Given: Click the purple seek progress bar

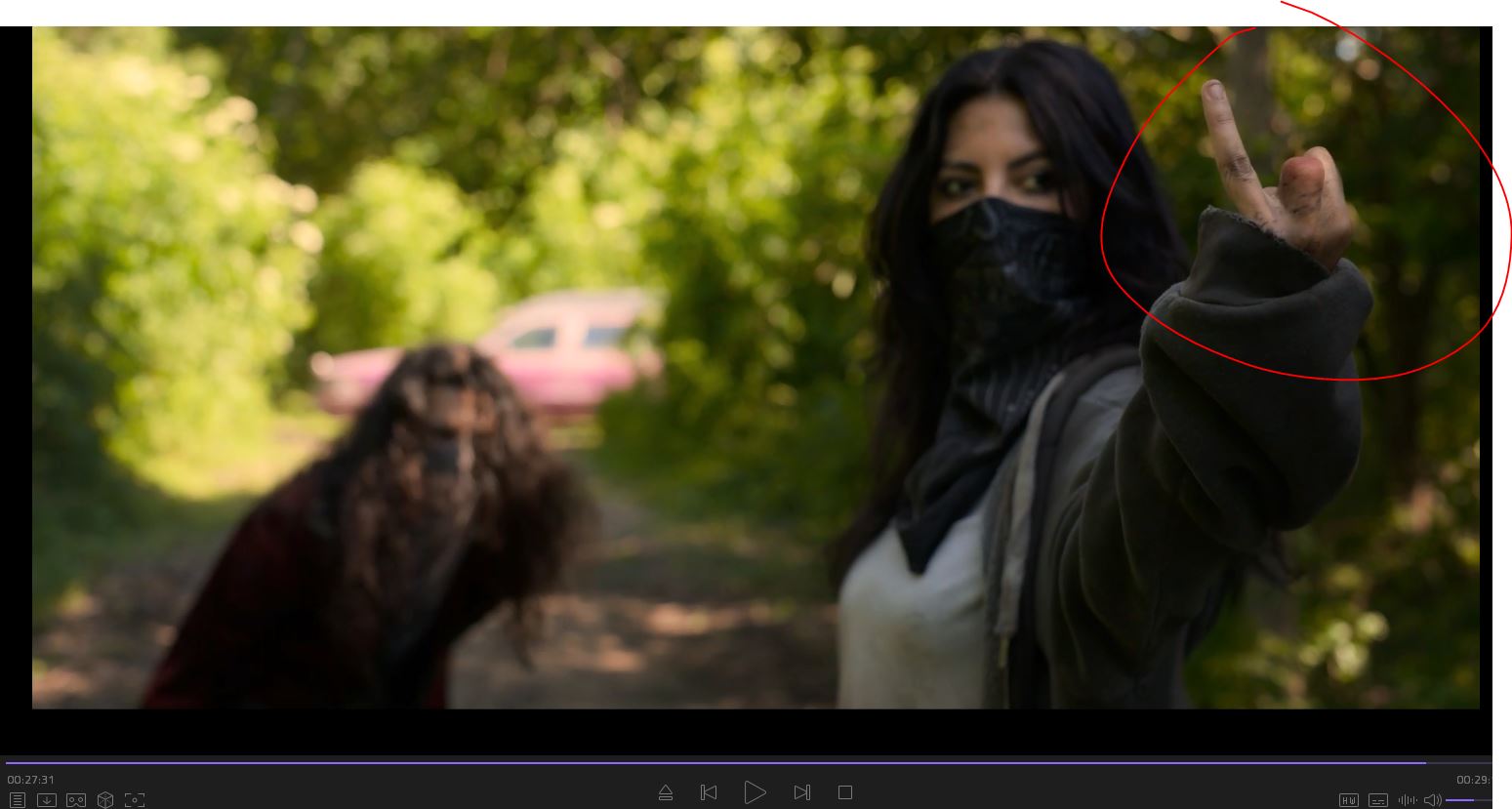Looking at the screenshot, I should point(683,762).
